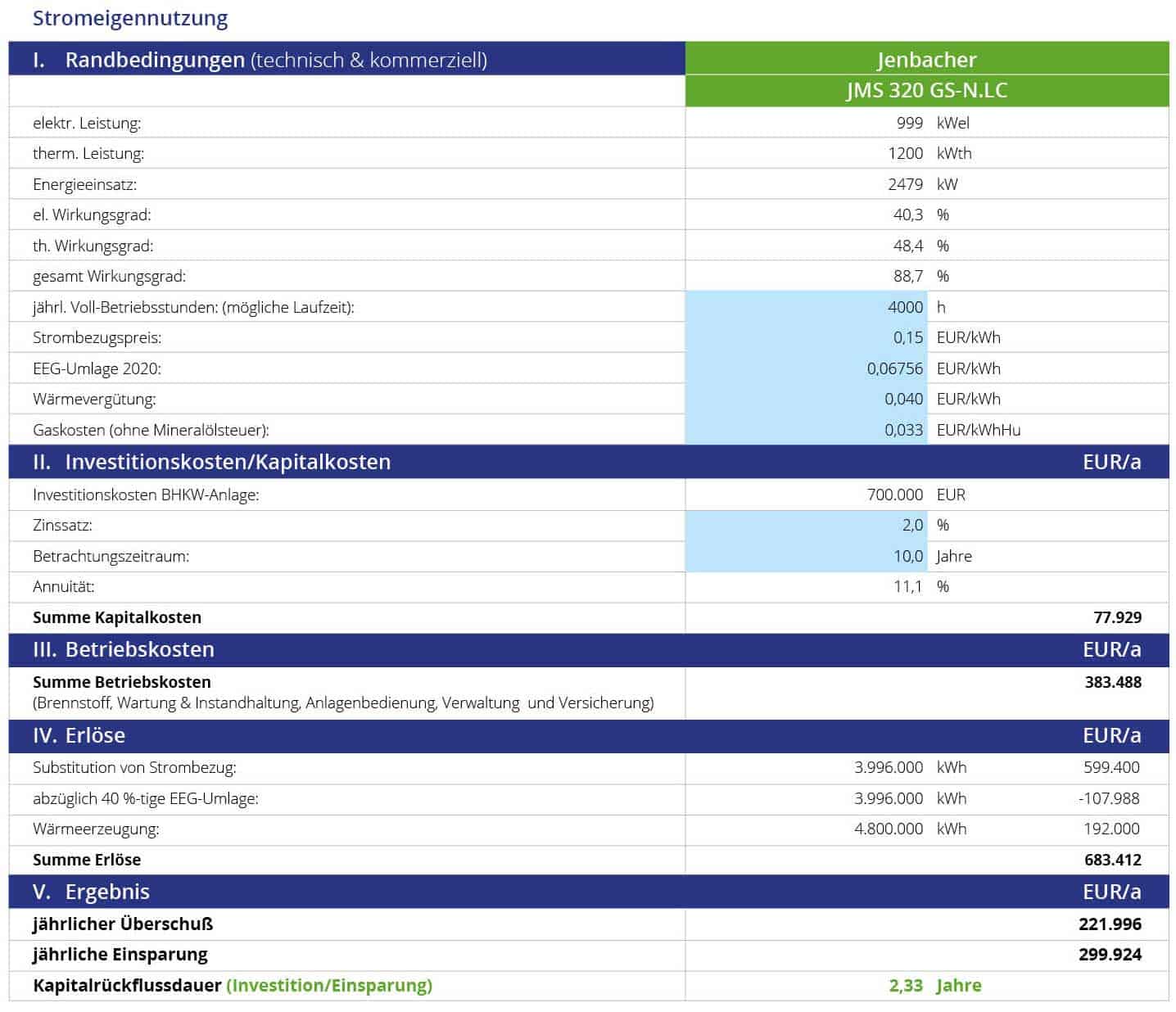
Task: Select the 700.000 EUR investment value
Action: 916,495
